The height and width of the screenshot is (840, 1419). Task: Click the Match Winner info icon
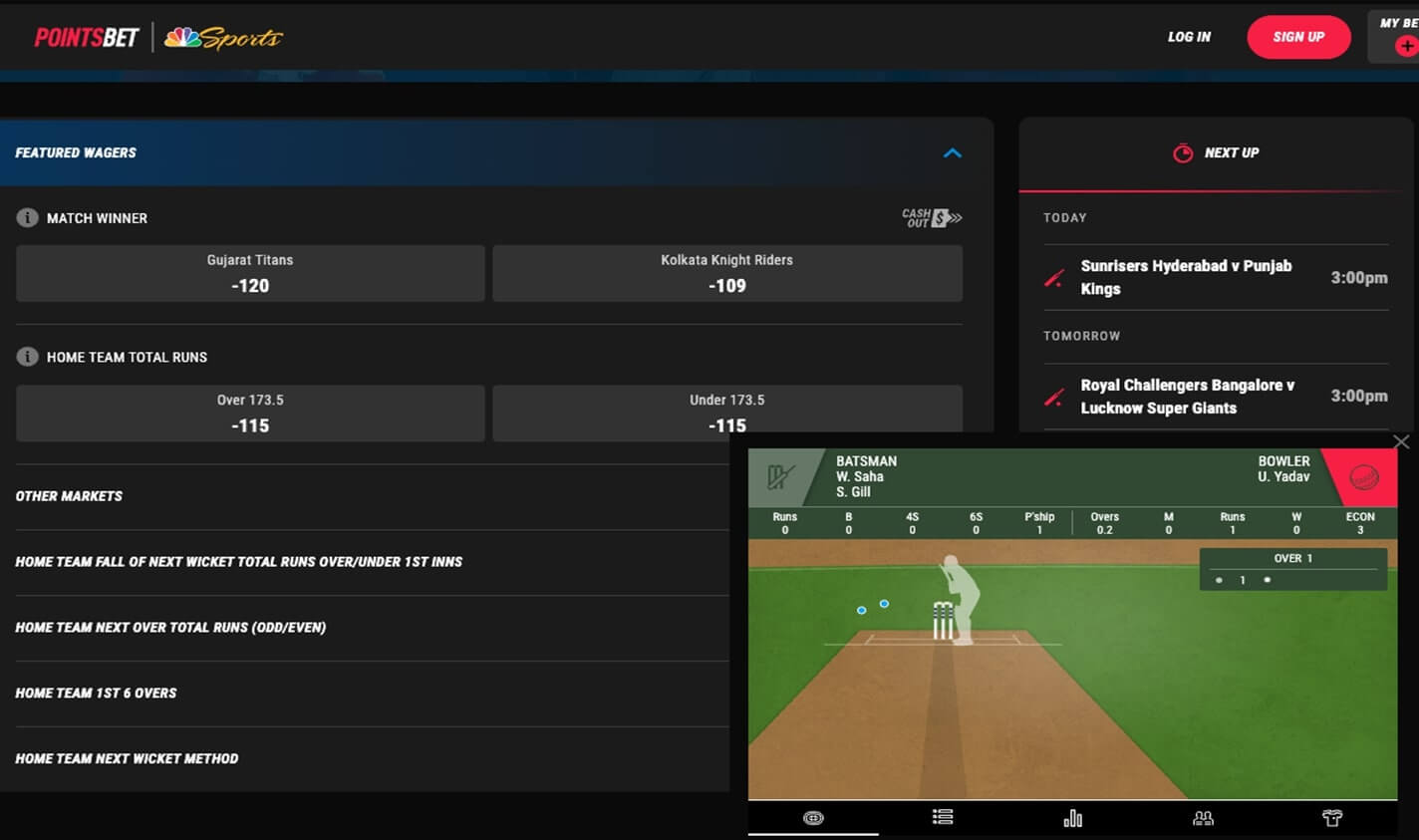(27, 217)
